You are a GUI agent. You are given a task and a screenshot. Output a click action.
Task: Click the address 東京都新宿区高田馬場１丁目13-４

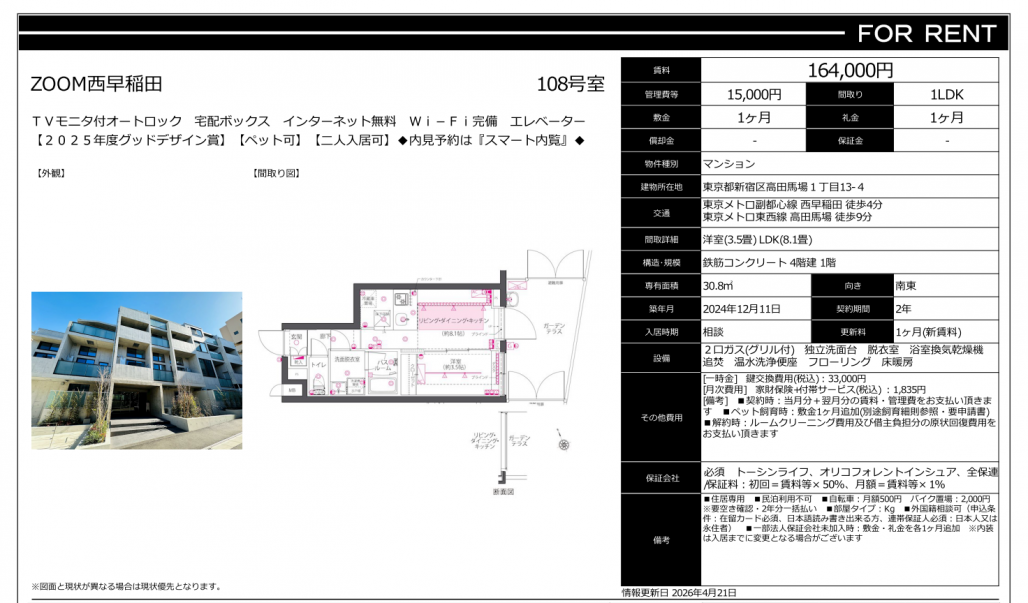click(x=784, y=187)
